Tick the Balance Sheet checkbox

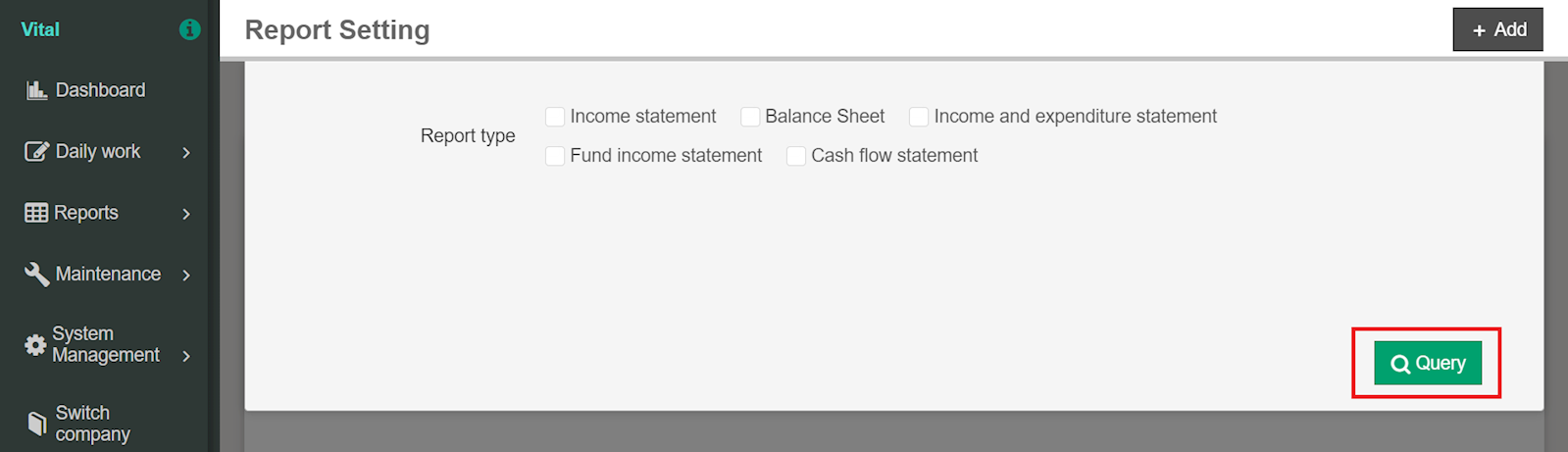[x=750, y=117]
